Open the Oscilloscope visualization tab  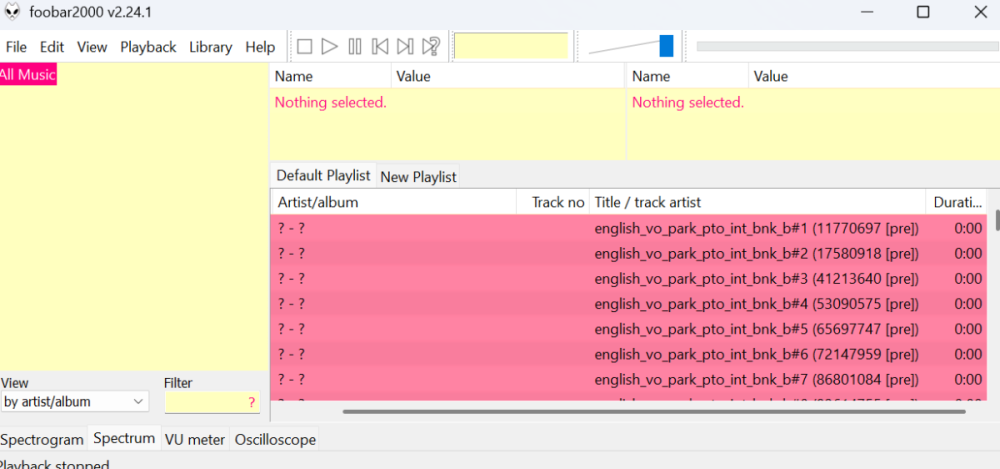click(275, 440)
